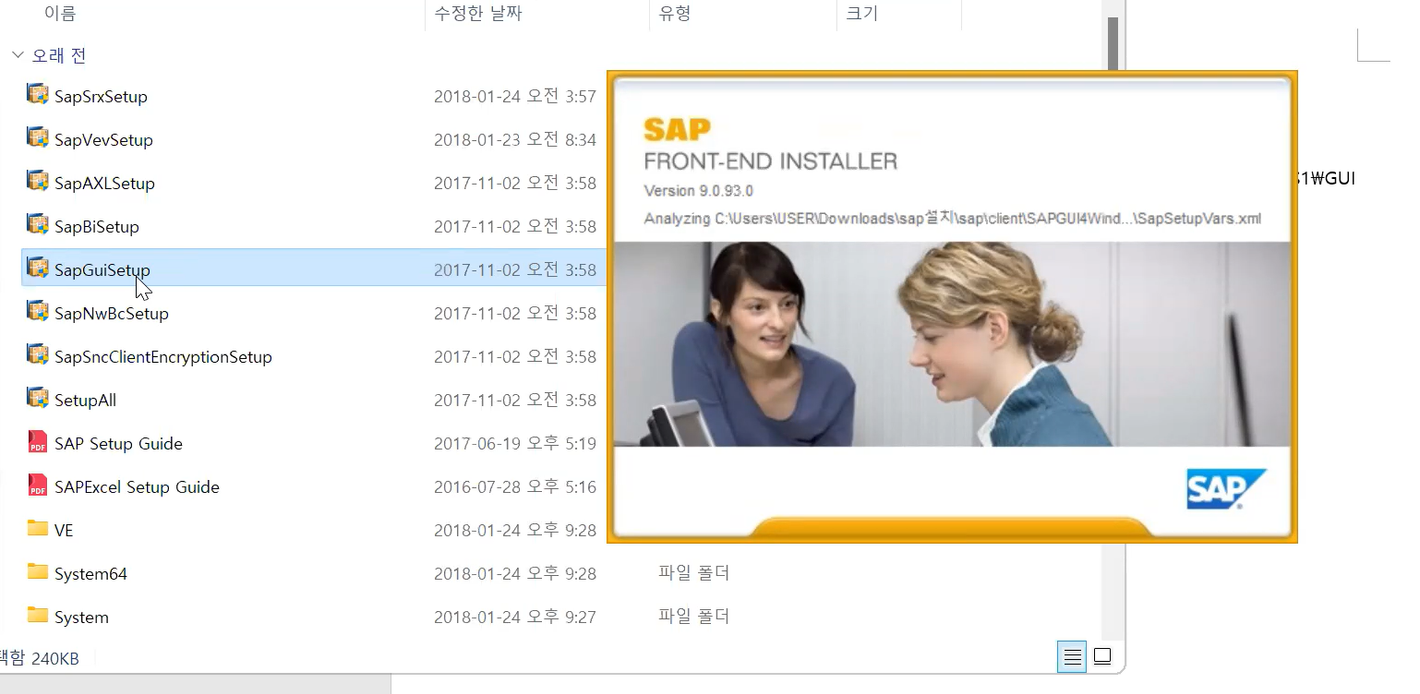Image resolution: width=1420 pixels, height=694 pixels.
Task: Select the SapSncClientEncryptionSetup file name
Action: (x=163, y=357)
